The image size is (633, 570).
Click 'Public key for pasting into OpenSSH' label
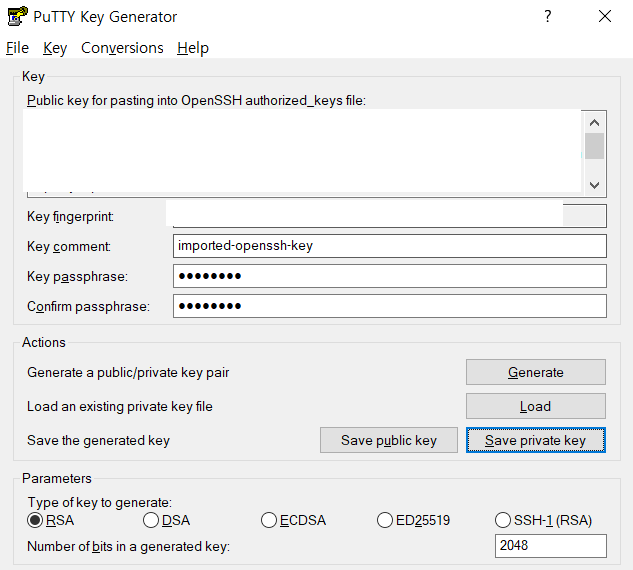(x=196, y=100)
